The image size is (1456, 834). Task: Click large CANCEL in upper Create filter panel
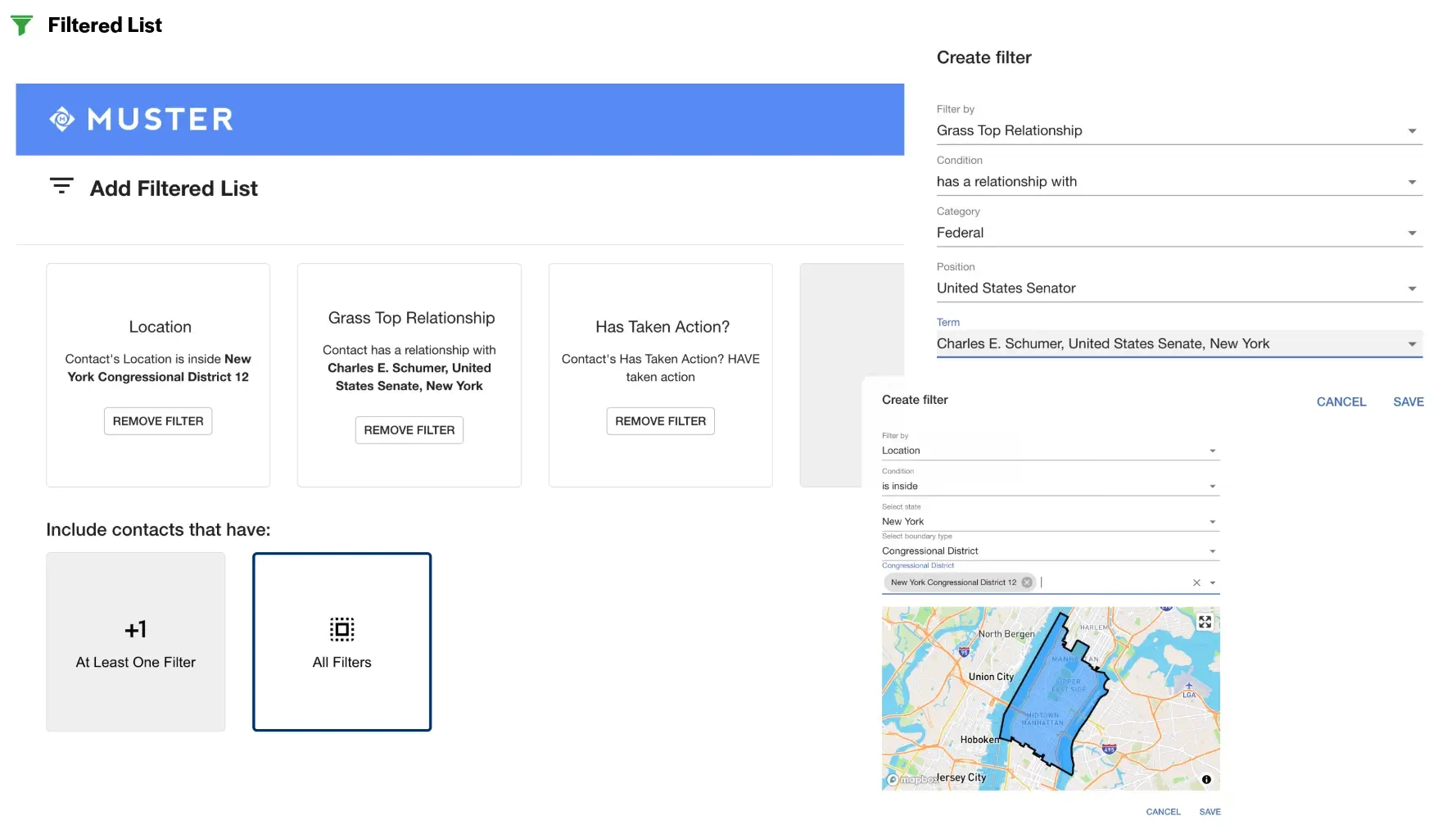[1341, 402]
